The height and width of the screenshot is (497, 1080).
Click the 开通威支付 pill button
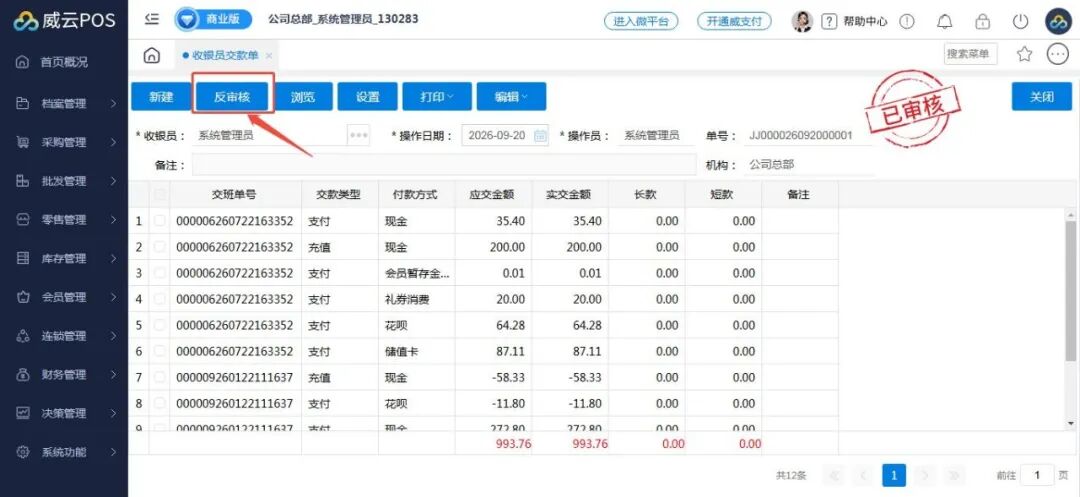734,21
